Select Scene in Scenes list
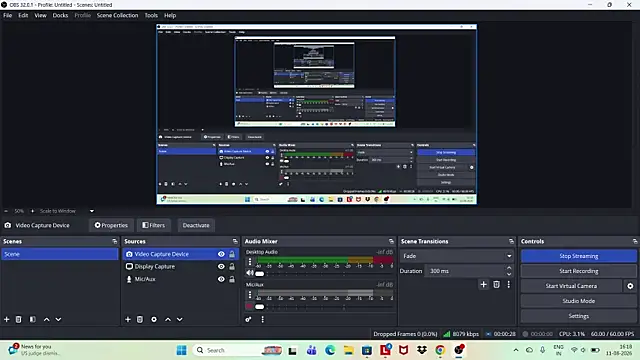 click(x=60, y=254)
